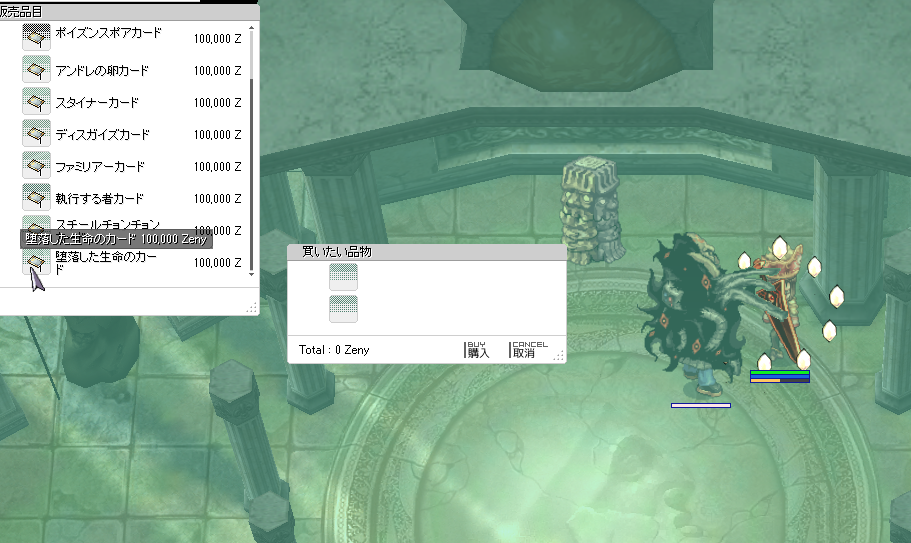Image resolution: width=911 pixels, height=543 pixels.
Task: Click the アンドレの卵カード item name
Action: [102, 70]
